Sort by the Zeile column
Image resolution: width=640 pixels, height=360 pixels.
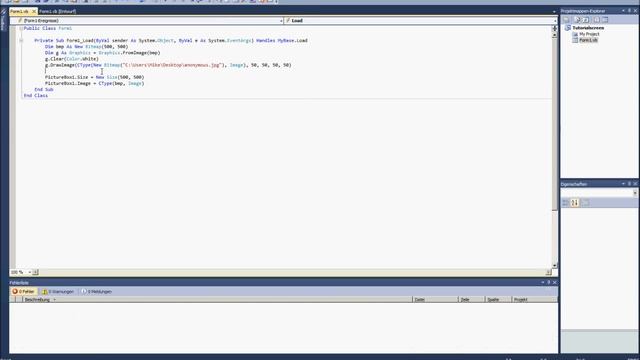pos(472,300)
